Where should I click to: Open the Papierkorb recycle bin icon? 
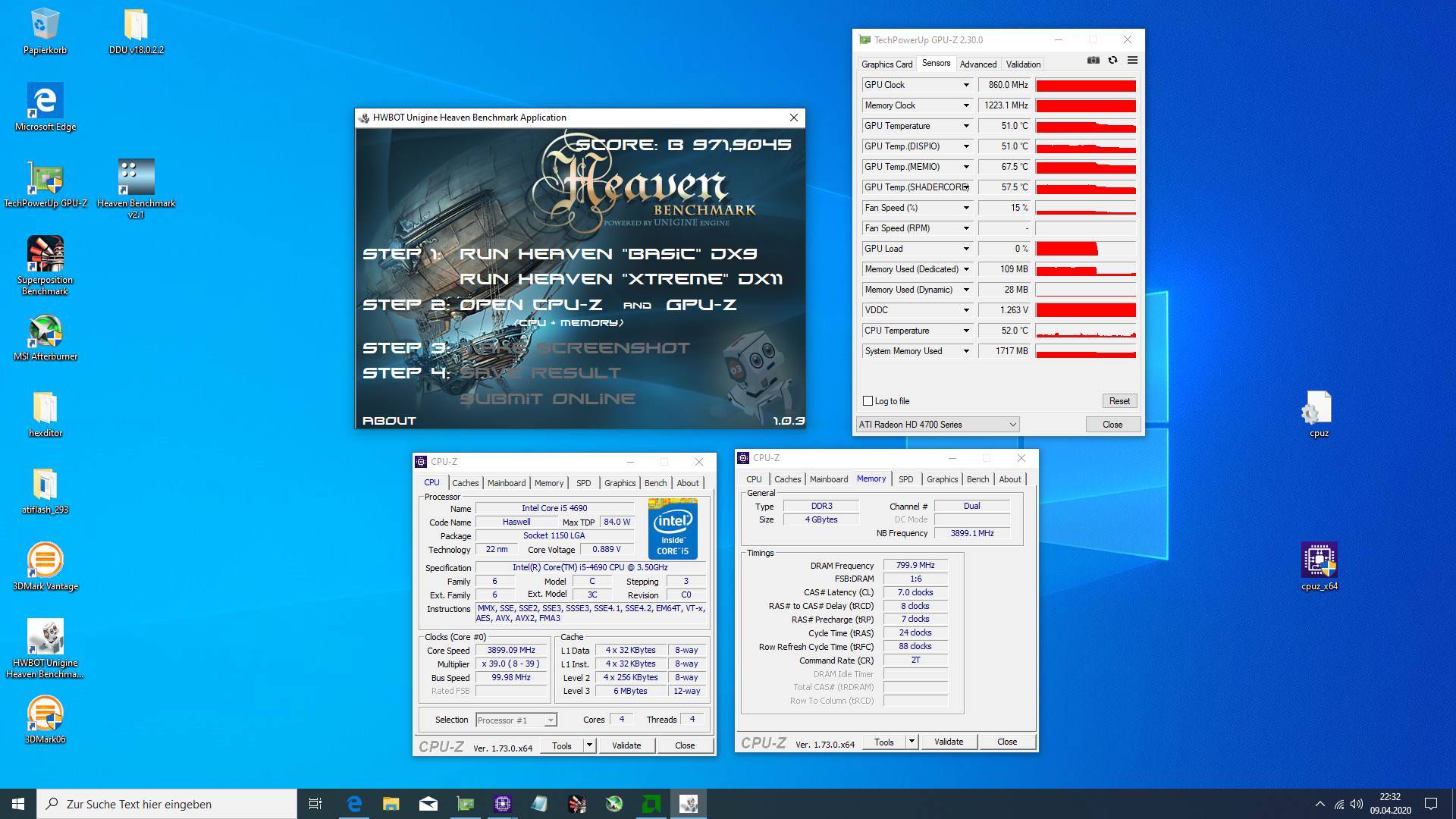45,32
